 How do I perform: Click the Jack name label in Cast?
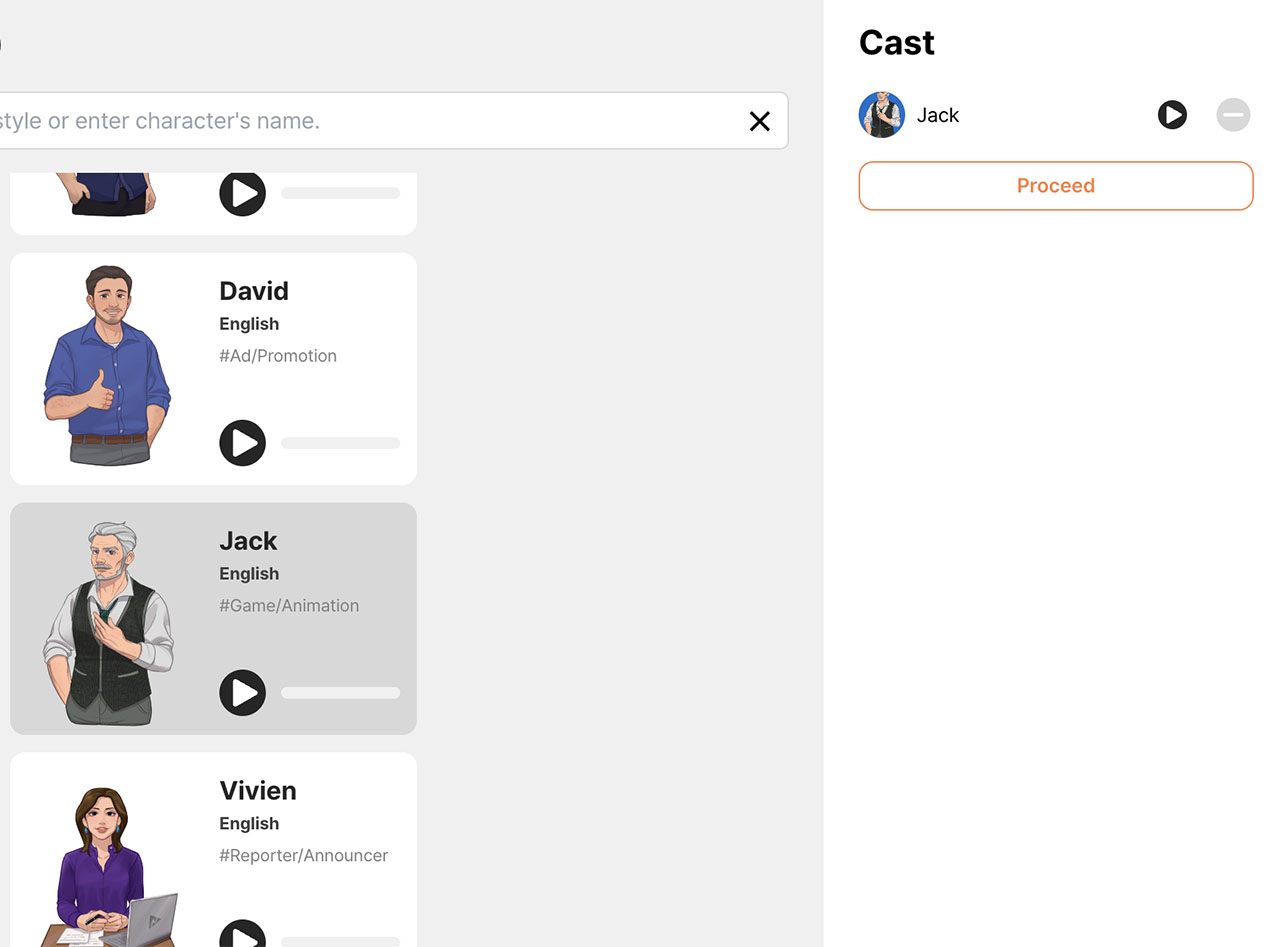point(937,115)
